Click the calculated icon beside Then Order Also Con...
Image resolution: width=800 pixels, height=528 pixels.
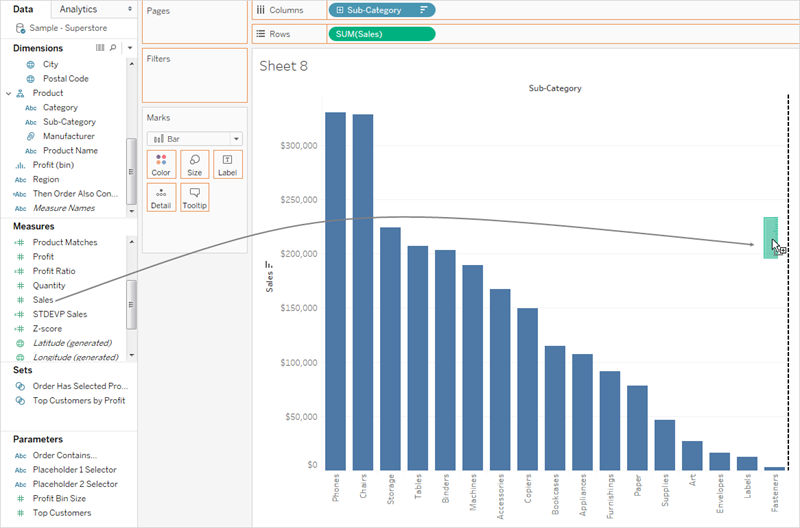[x=20, y=194]
